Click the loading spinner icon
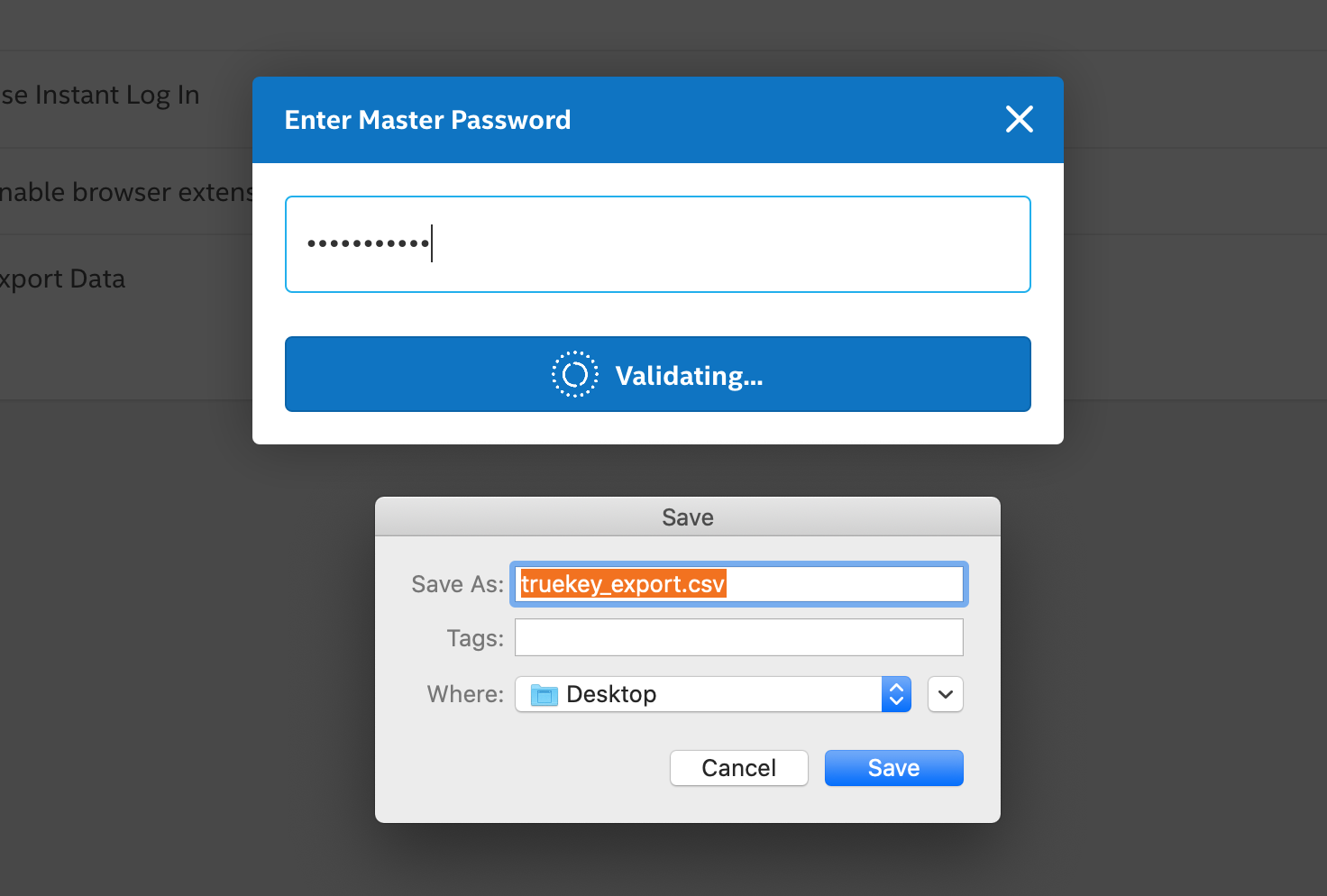The width and height of the screenshot is (1327, 896). 574,374
